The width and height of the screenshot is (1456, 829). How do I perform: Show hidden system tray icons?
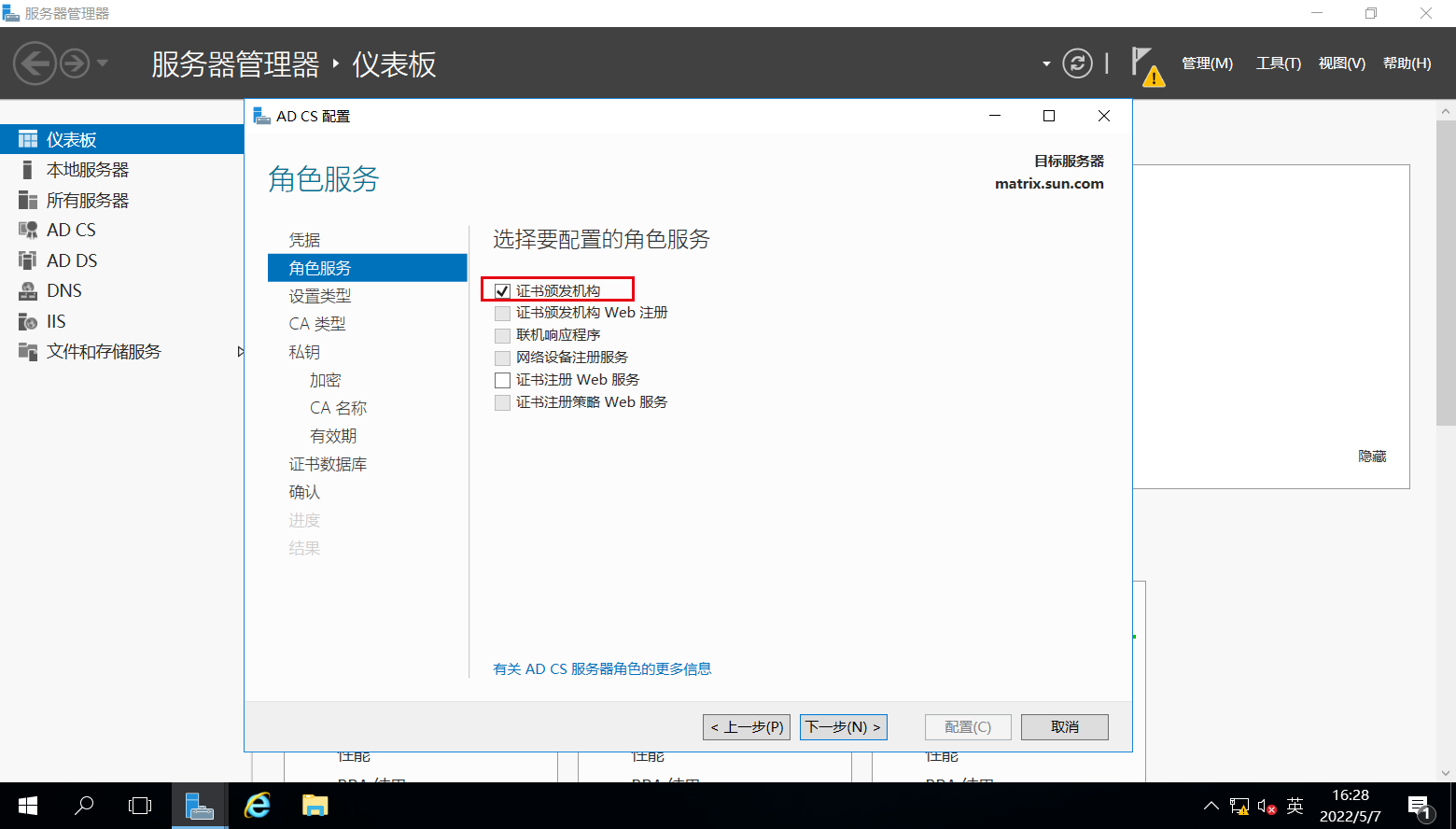(x=1211, y=807)
